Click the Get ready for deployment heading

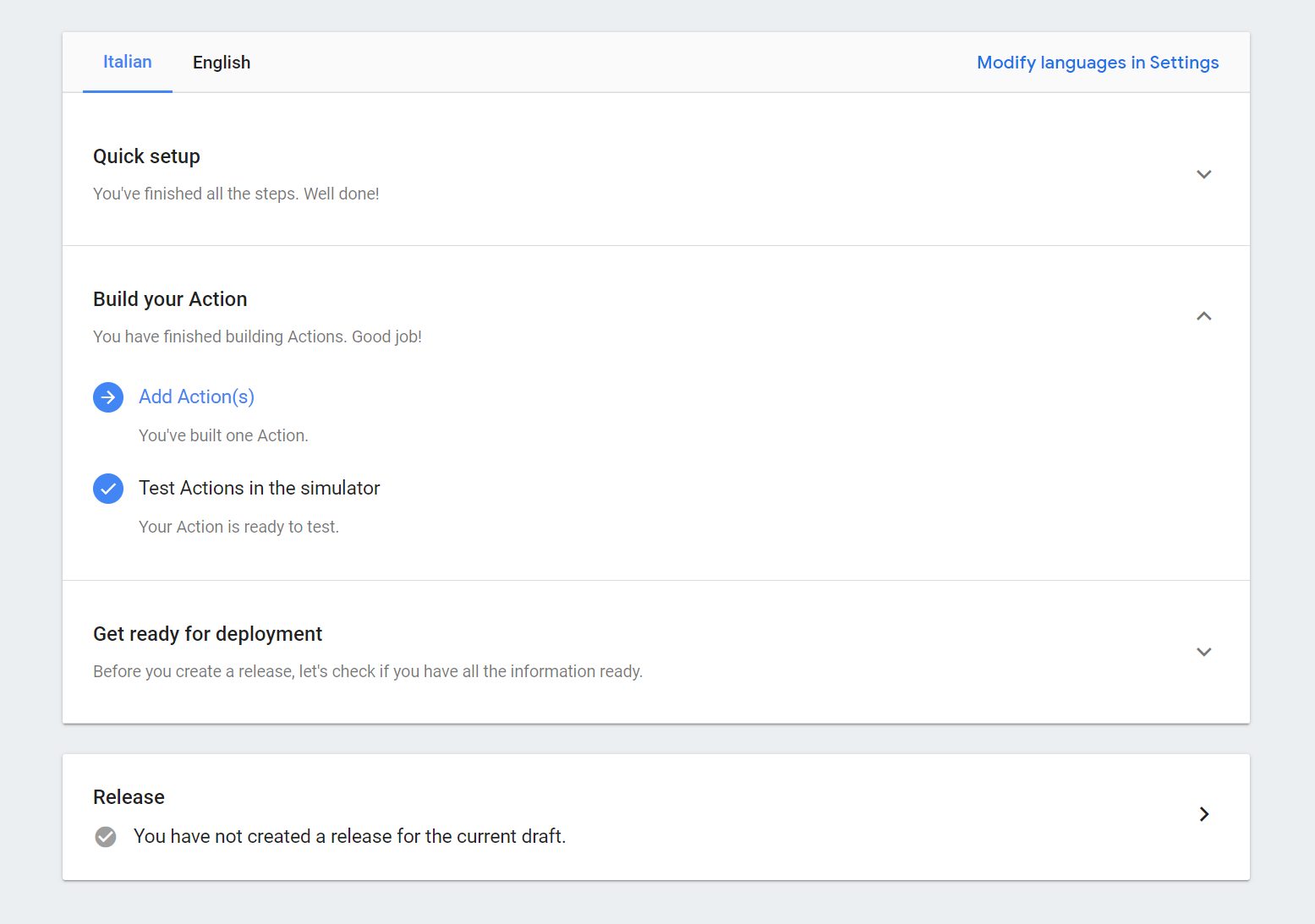click(x=207, y=634)
